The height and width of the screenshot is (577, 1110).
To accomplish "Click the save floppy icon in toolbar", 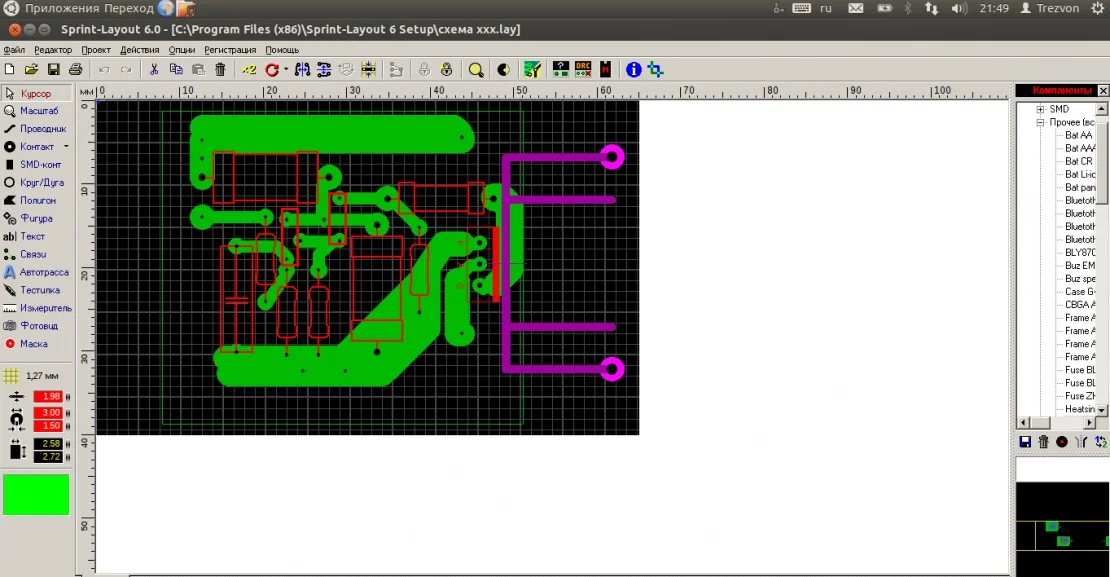I will coord(53,70).
